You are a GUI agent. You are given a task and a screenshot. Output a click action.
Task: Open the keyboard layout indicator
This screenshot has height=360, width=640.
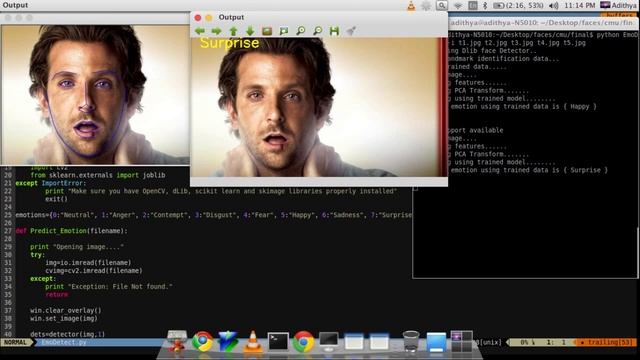tap(473, 6)
